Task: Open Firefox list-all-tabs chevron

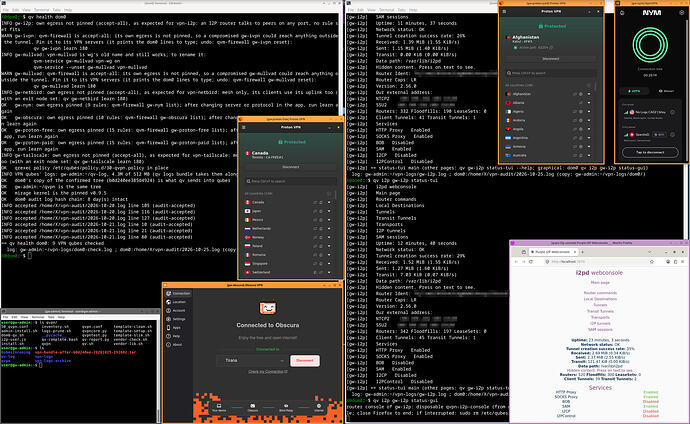Action: tap(649, 252)
